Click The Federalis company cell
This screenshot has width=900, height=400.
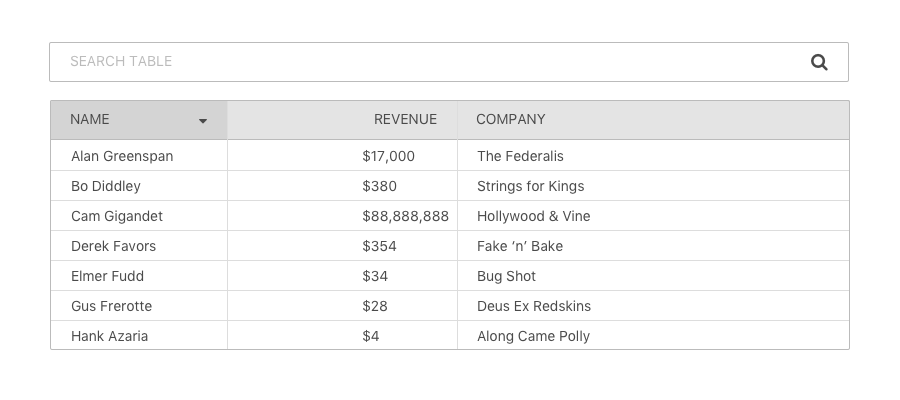tap(653, 156)
